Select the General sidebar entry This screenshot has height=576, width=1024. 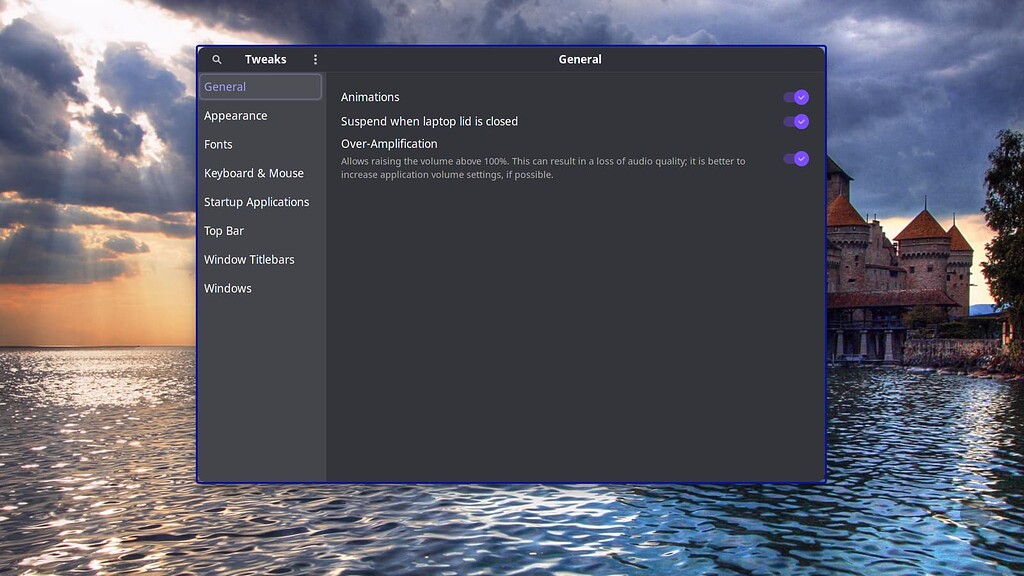pos(224,87)
